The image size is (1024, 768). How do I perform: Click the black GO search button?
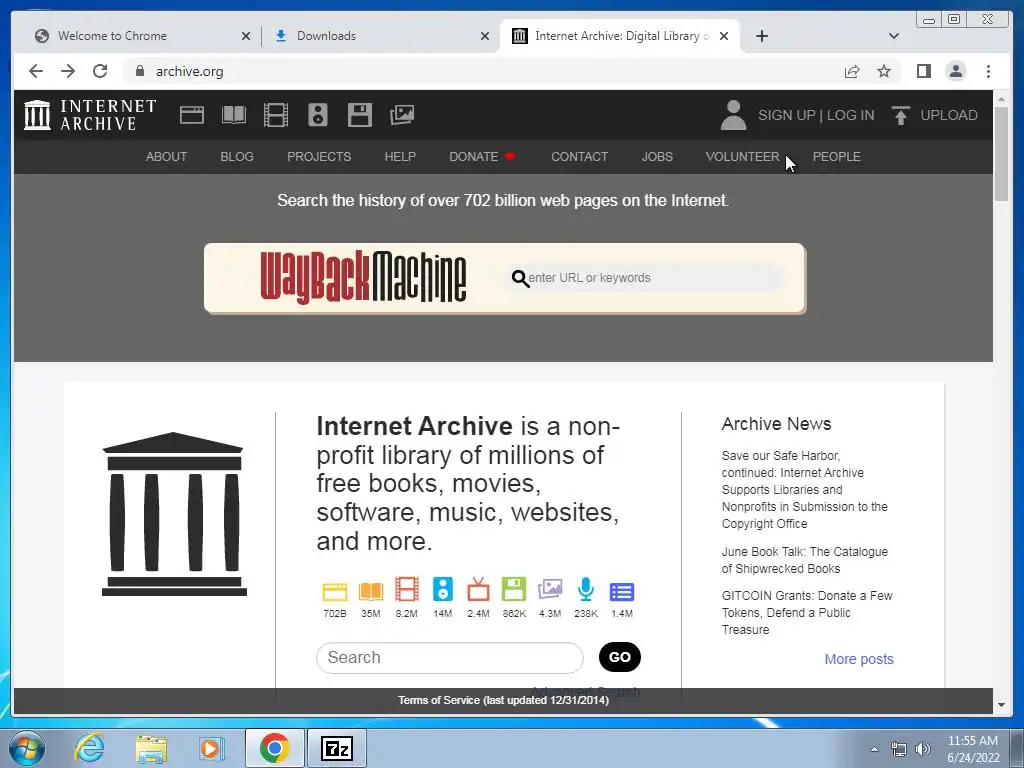click(x=620, y=657)
